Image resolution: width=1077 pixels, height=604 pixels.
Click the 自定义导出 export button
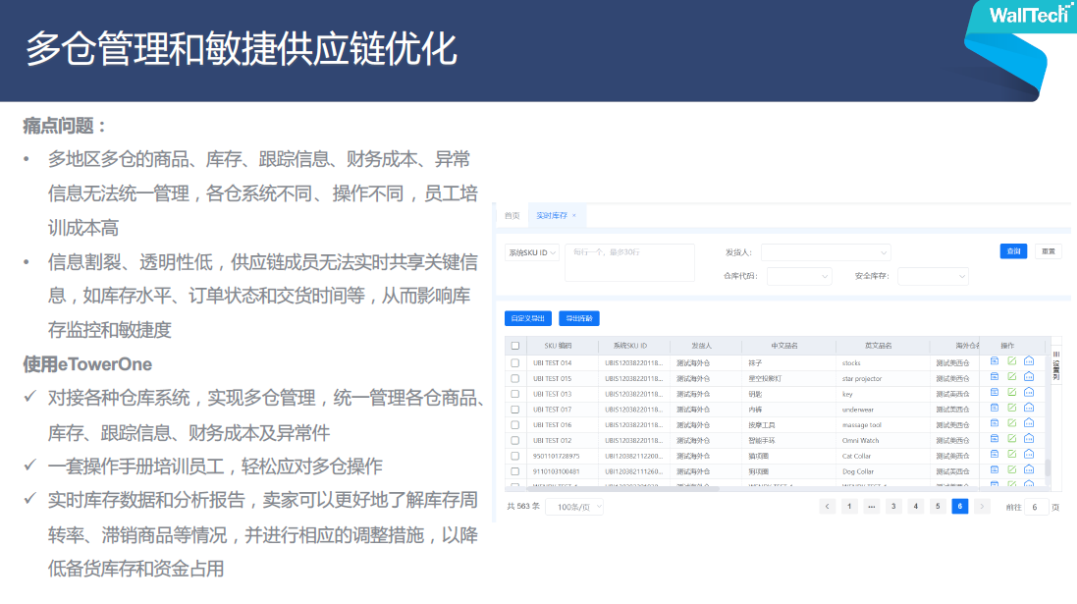[x=528, y=318]
